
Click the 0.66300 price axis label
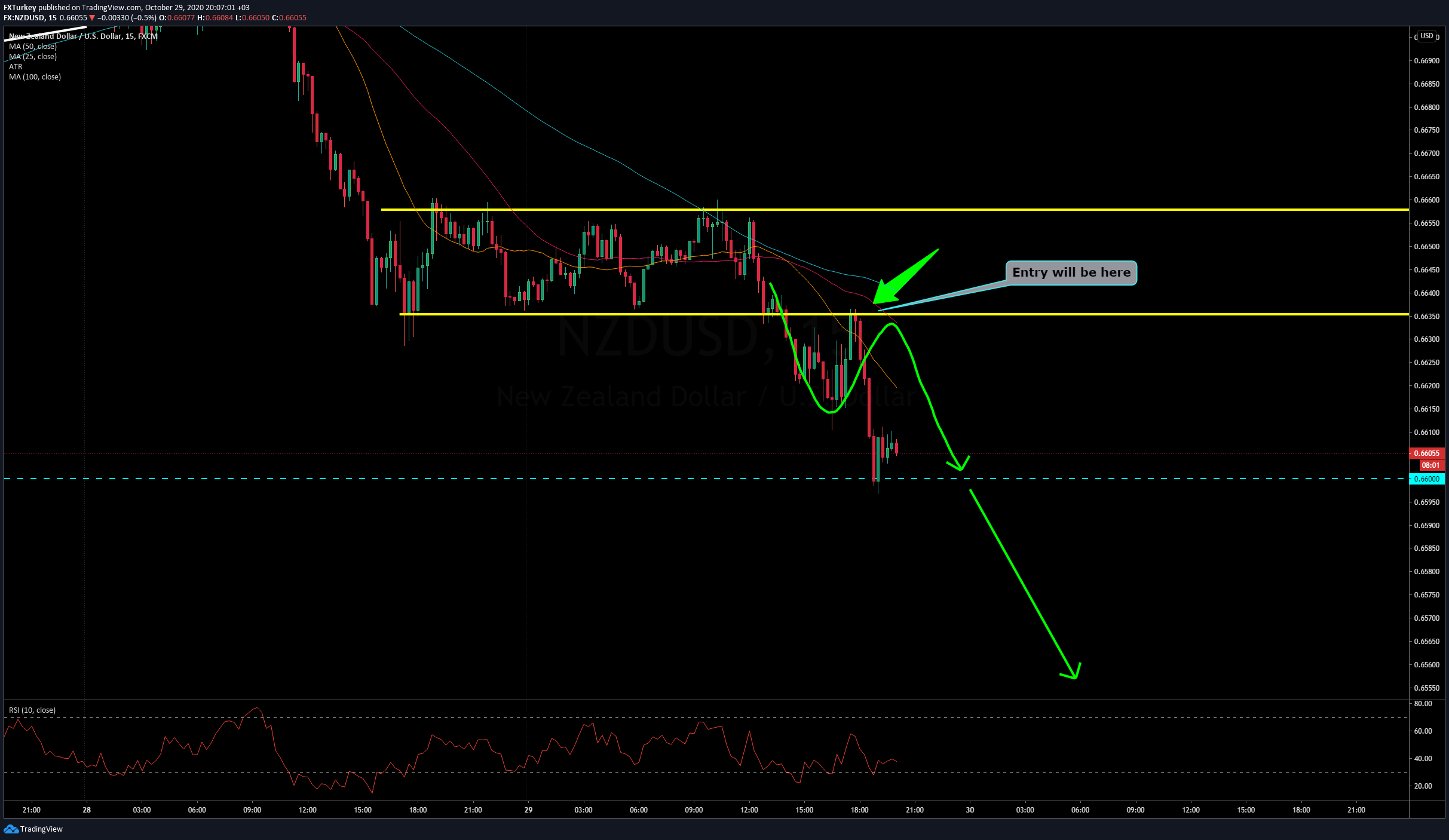1426,339
